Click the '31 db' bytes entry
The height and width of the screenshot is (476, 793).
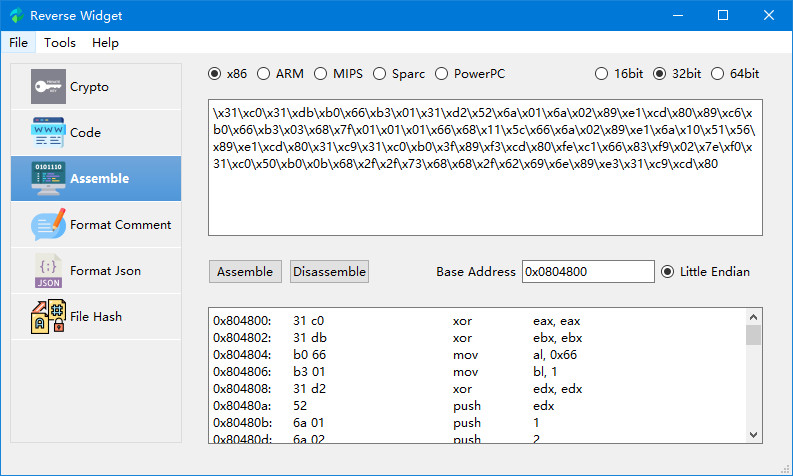tap(310, 338)
